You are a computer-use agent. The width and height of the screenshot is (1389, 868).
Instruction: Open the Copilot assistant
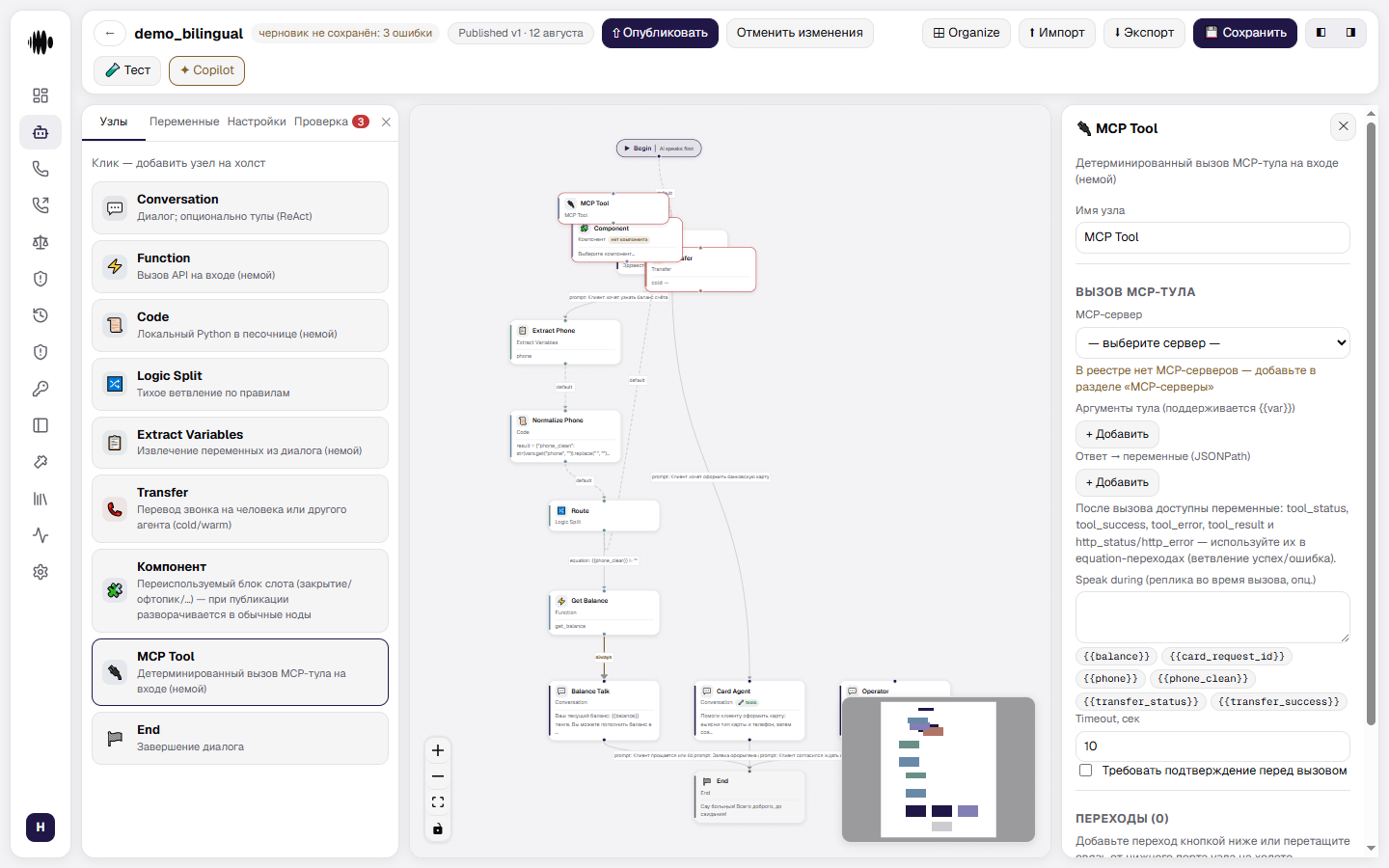point(207,70)
